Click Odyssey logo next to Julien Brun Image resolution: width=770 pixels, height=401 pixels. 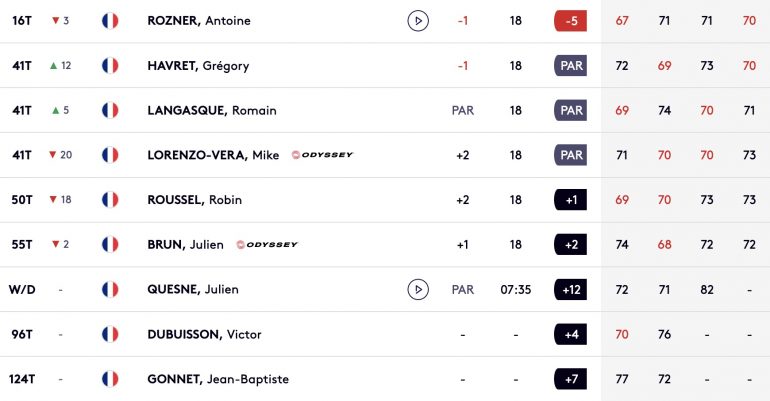(x=267, y=244)
